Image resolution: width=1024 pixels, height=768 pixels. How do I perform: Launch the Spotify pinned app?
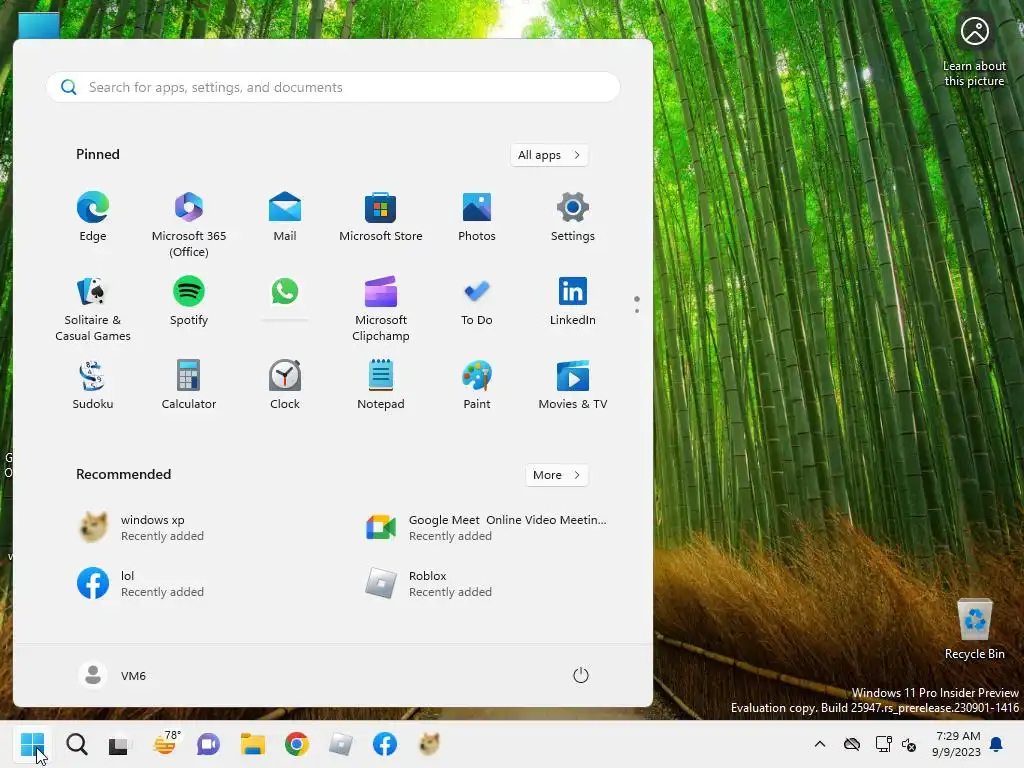(x=189, y=302)
